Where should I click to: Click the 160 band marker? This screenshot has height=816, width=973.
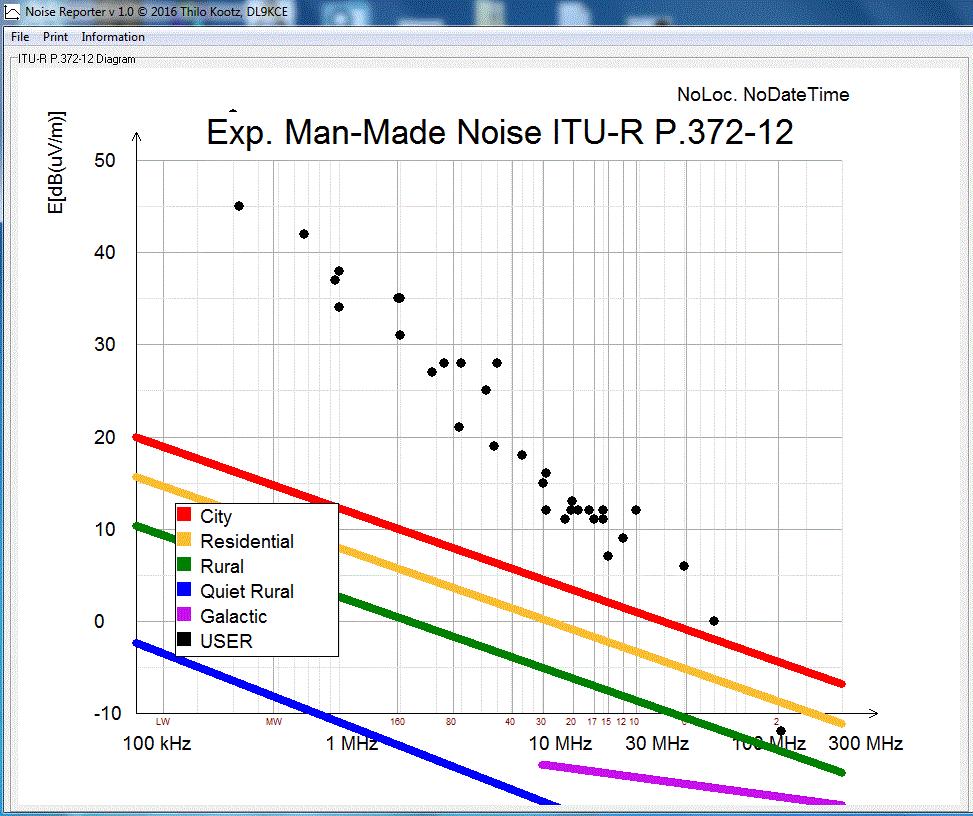[x=398, y=722]
